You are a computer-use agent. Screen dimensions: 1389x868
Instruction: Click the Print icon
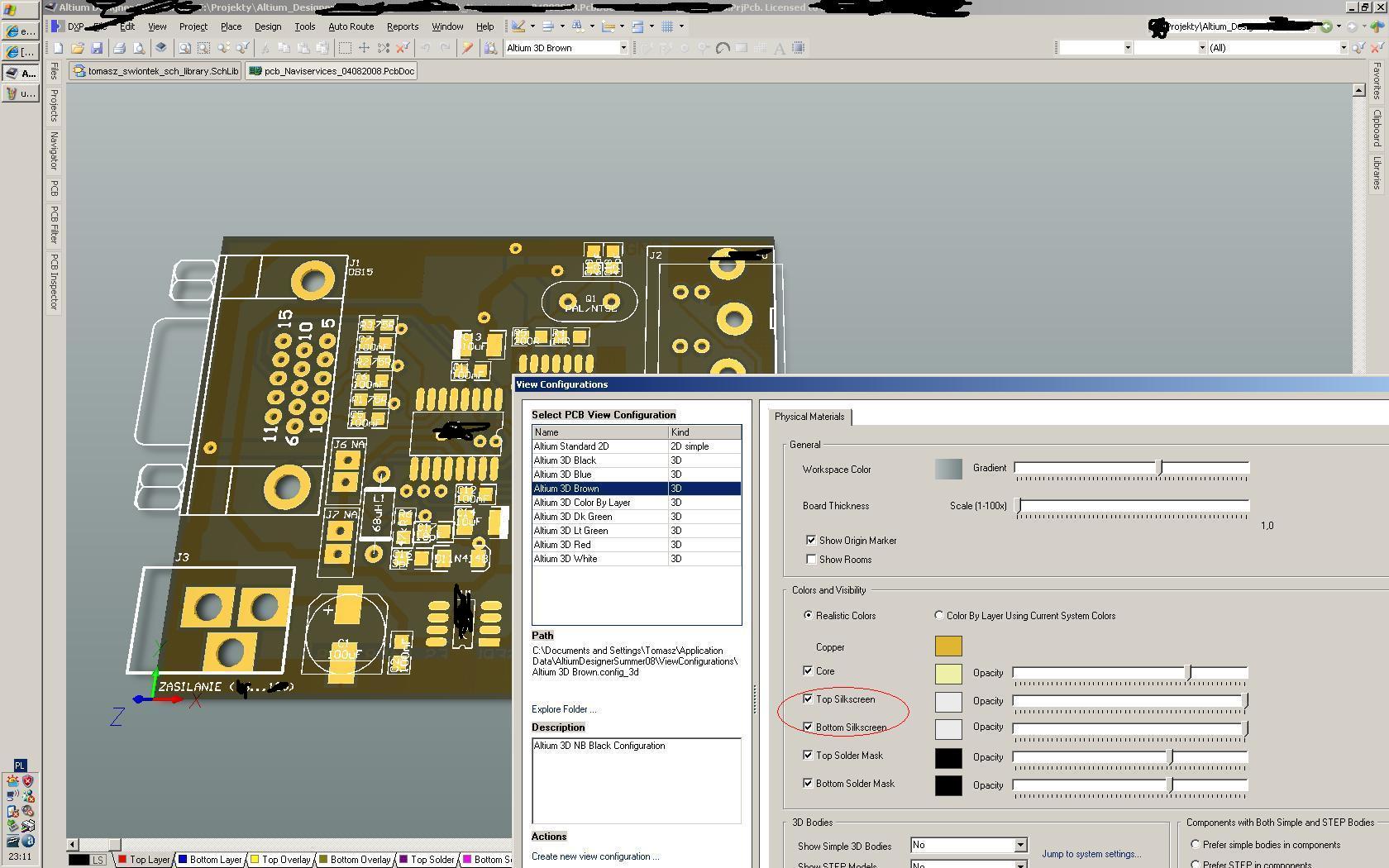pos(120,48)
